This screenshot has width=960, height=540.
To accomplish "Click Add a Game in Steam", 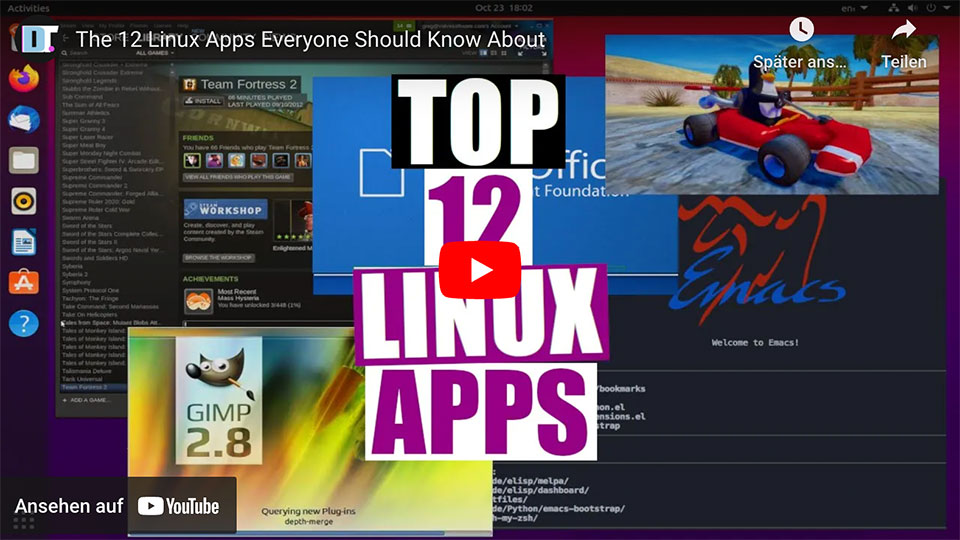I will (86, 400).
